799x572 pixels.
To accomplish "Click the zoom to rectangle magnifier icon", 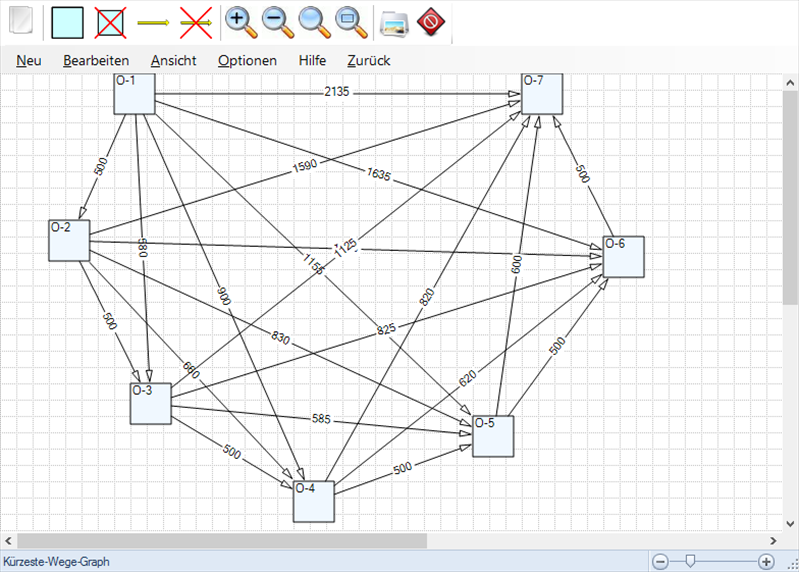I will [349, 20].
